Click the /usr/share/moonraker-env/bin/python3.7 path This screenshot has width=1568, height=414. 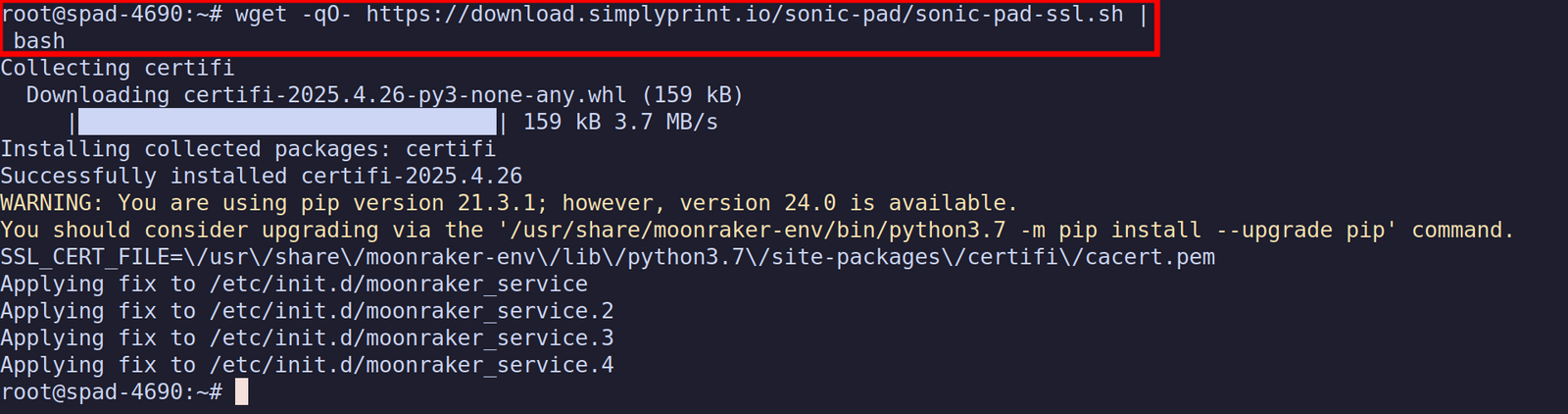[x=757, y=231]
